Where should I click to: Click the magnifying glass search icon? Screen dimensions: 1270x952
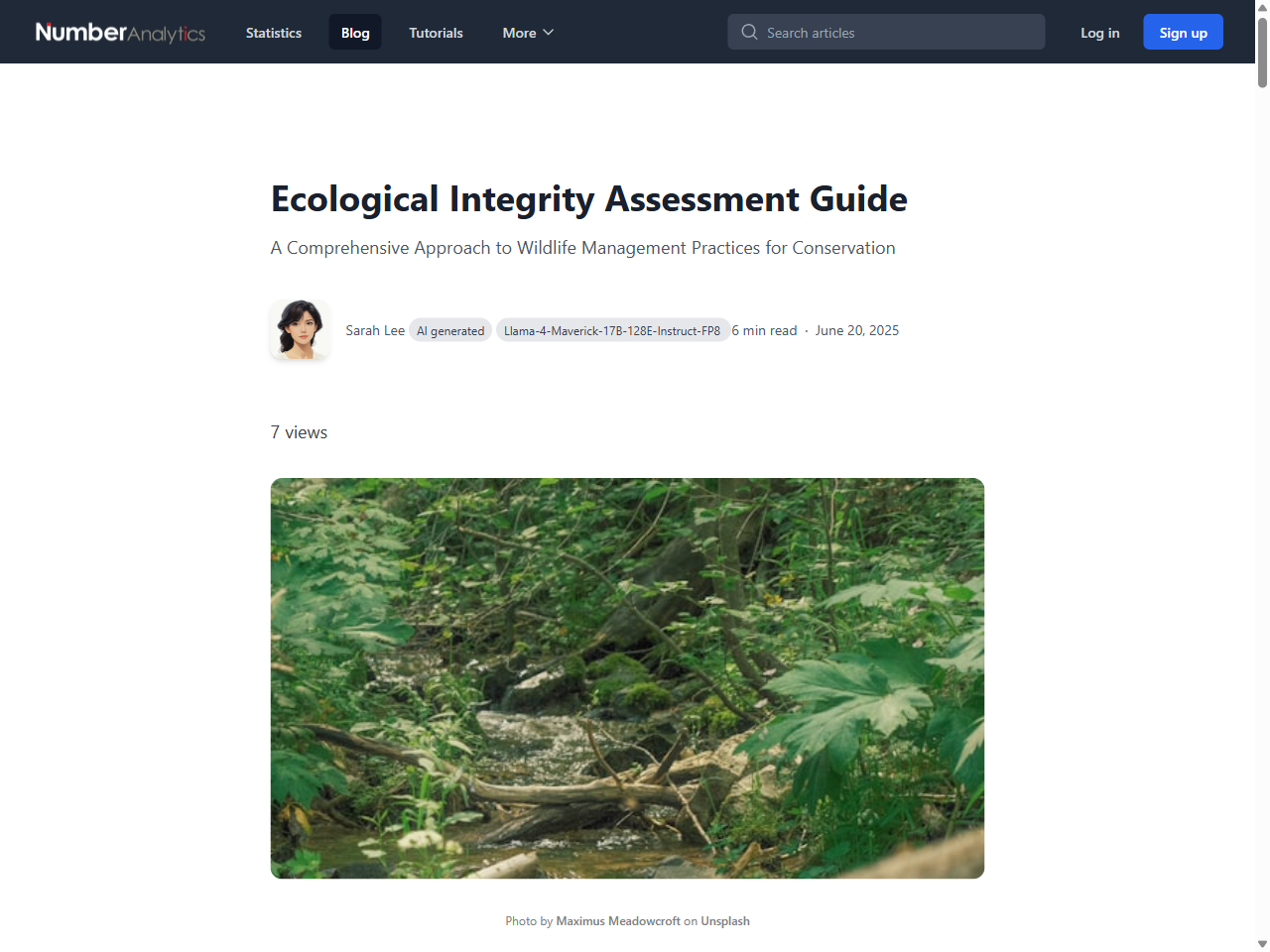pyautogui.click(x=749, y=32)
